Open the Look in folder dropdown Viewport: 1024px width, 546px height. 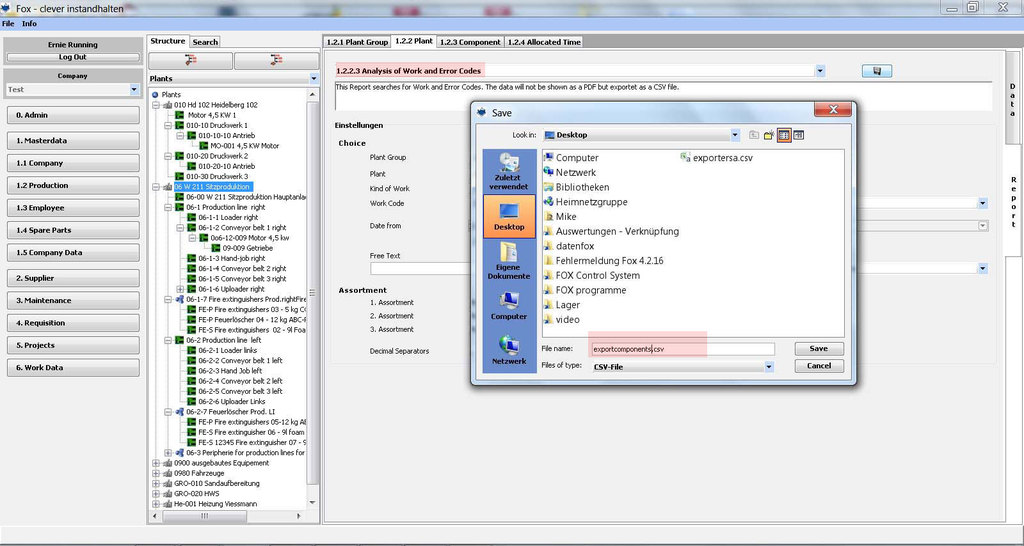tap(735, 134)
